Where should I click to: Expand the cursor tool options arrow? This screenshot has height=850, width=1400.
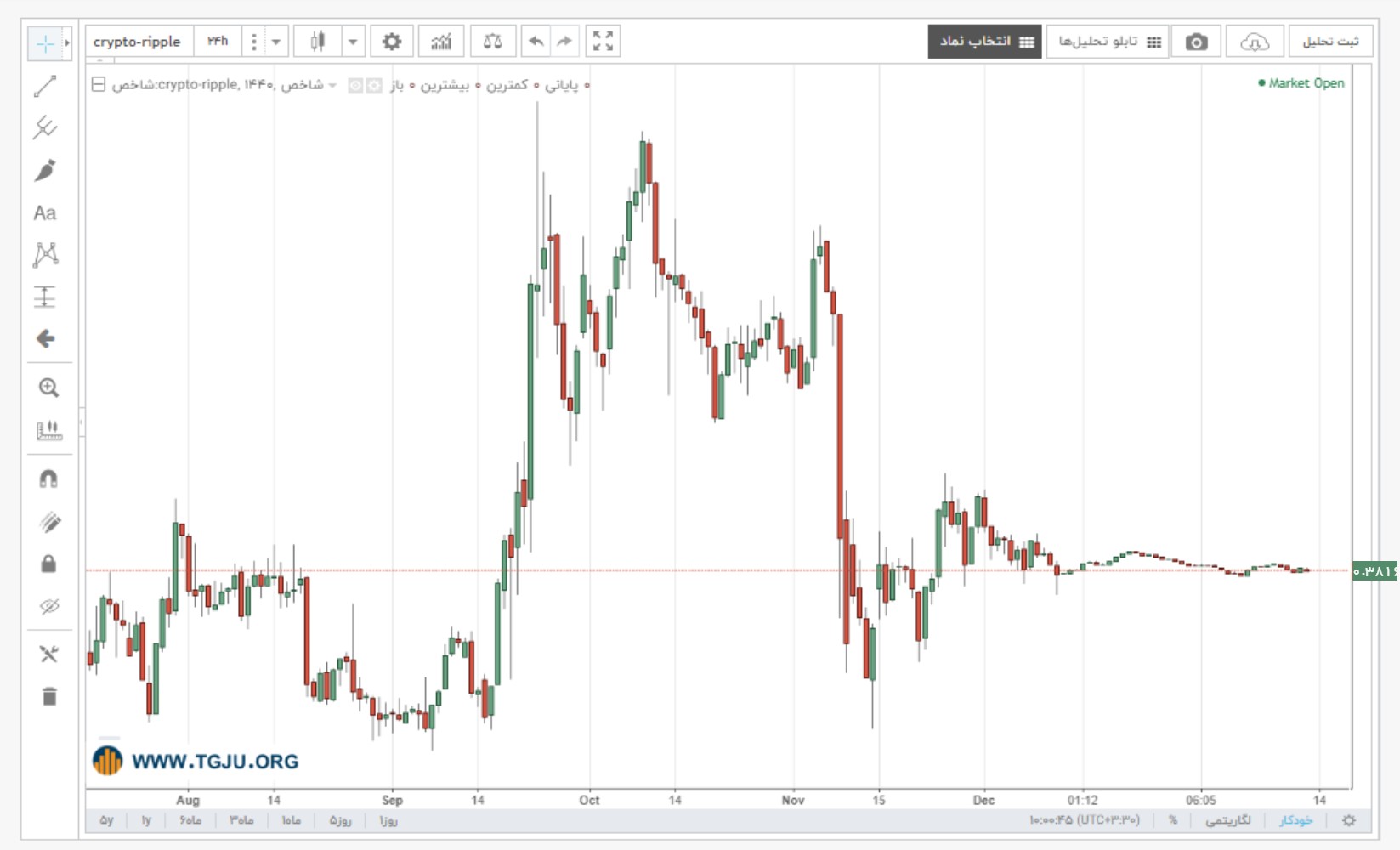point(67,42)
